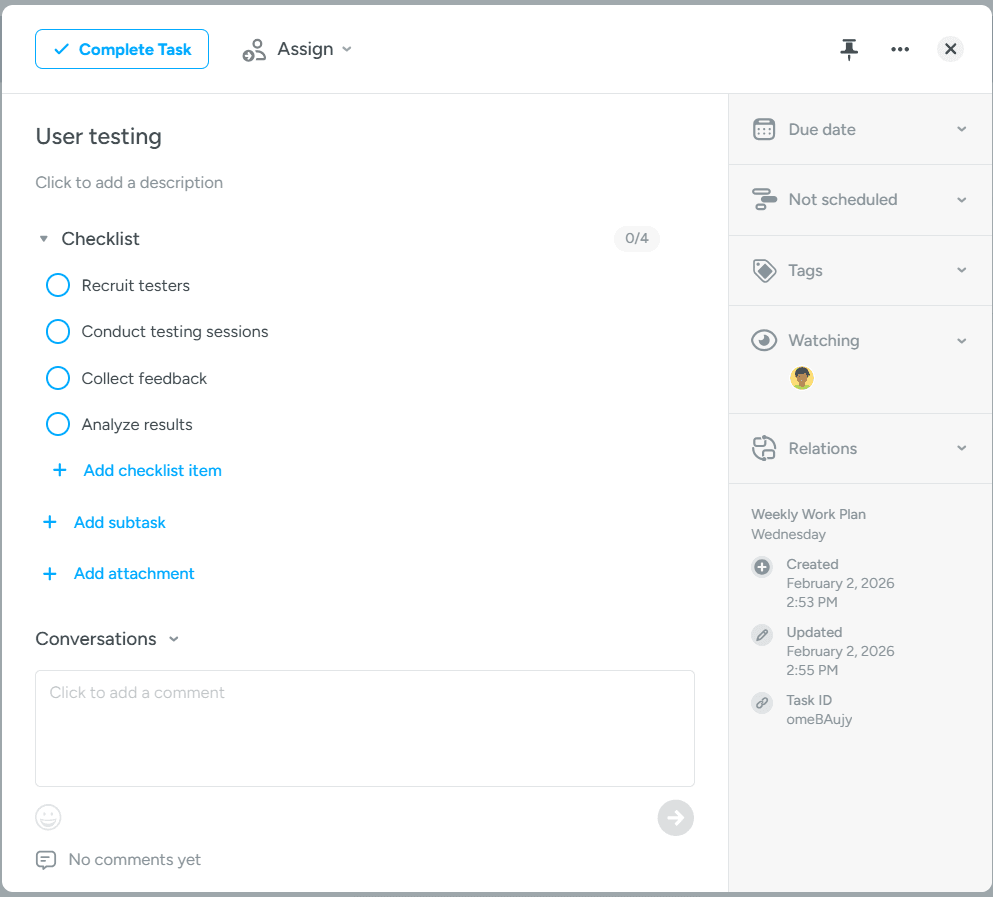Screen dimensions: 993x897
Task: Pin this task with the pin icon
Action: tap(849, 49)
